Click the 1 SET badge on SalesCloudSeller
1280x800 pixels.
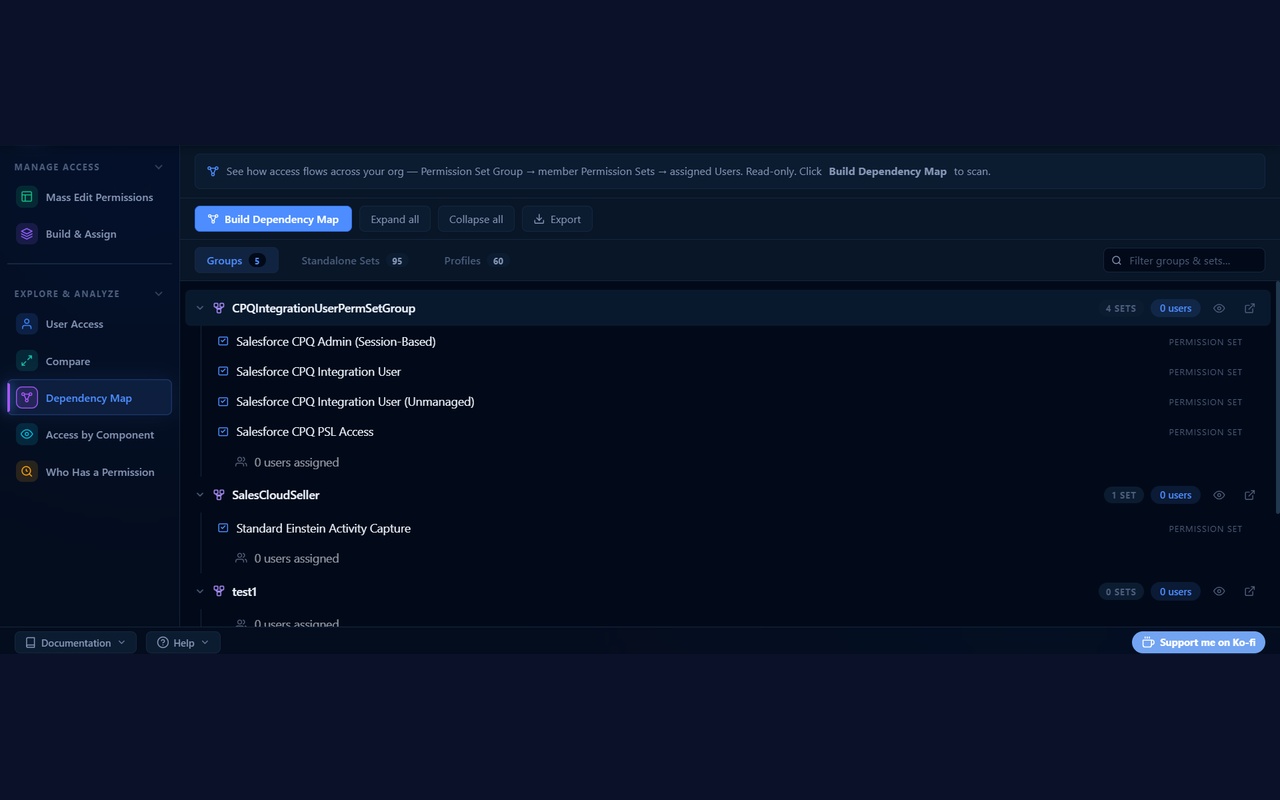tap(1124, 495)
